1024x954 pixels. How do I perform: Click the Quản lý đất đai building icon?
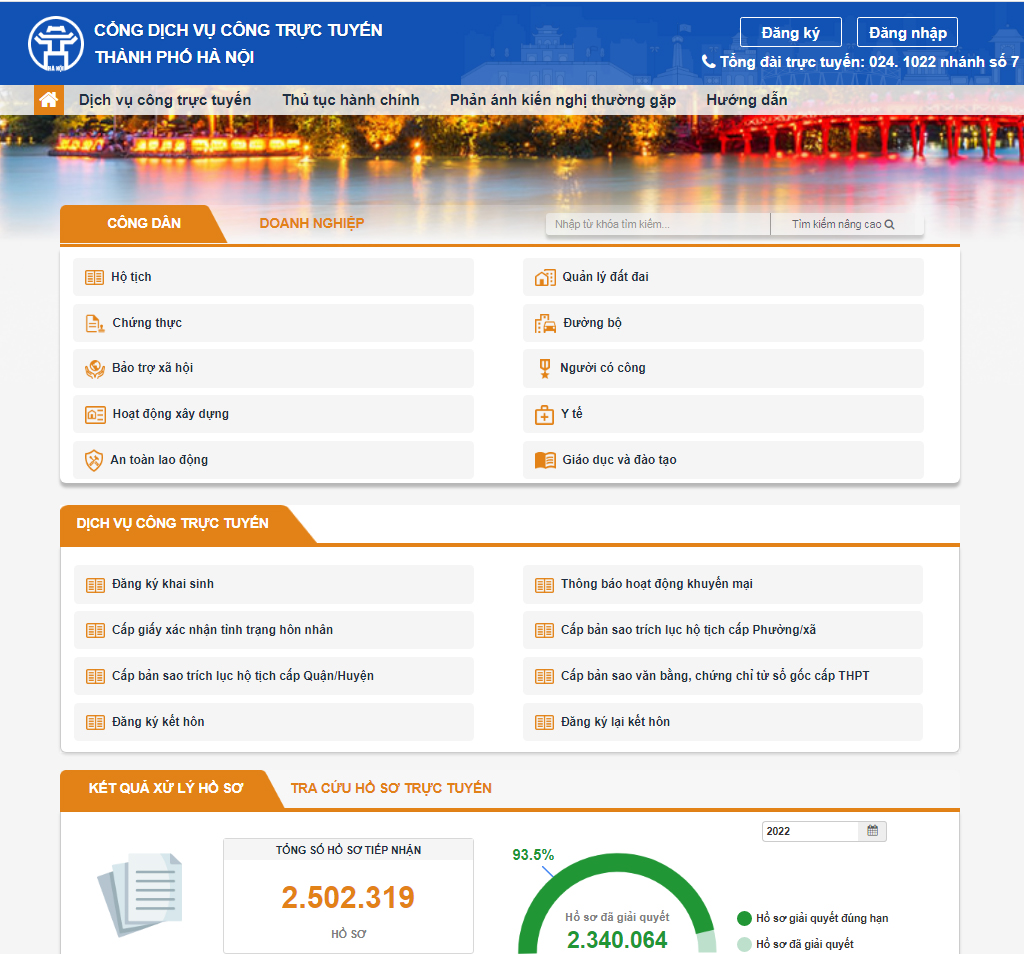[545, 277]
